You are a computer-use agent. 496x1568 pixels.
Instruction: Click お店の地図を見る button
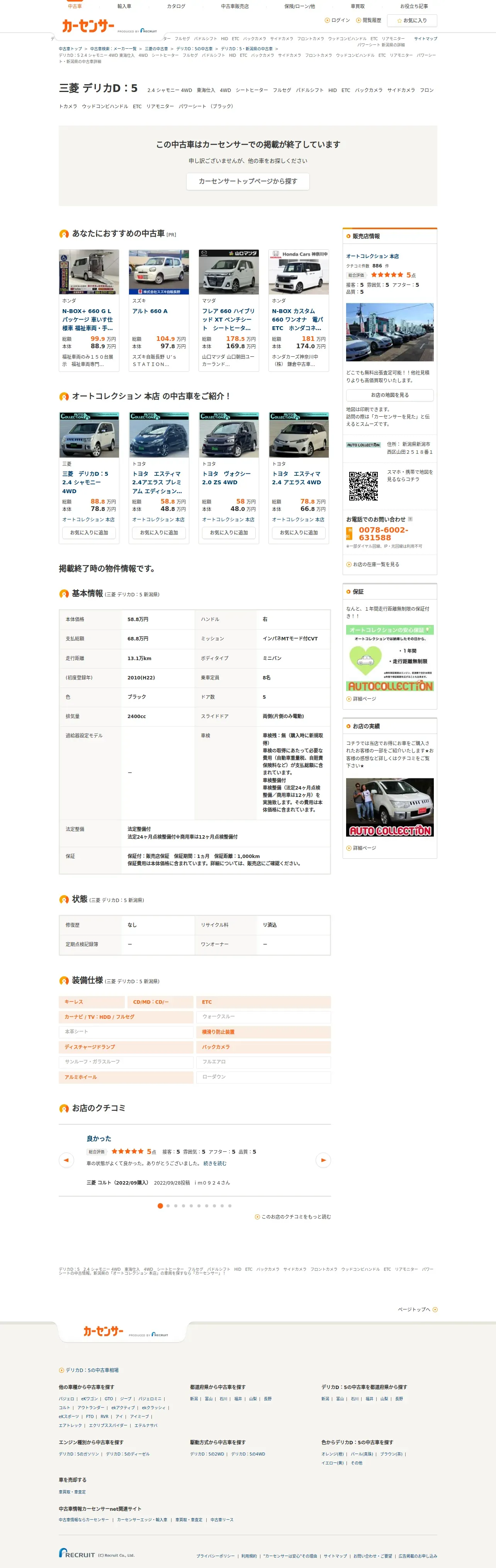[x=389, y=395]
